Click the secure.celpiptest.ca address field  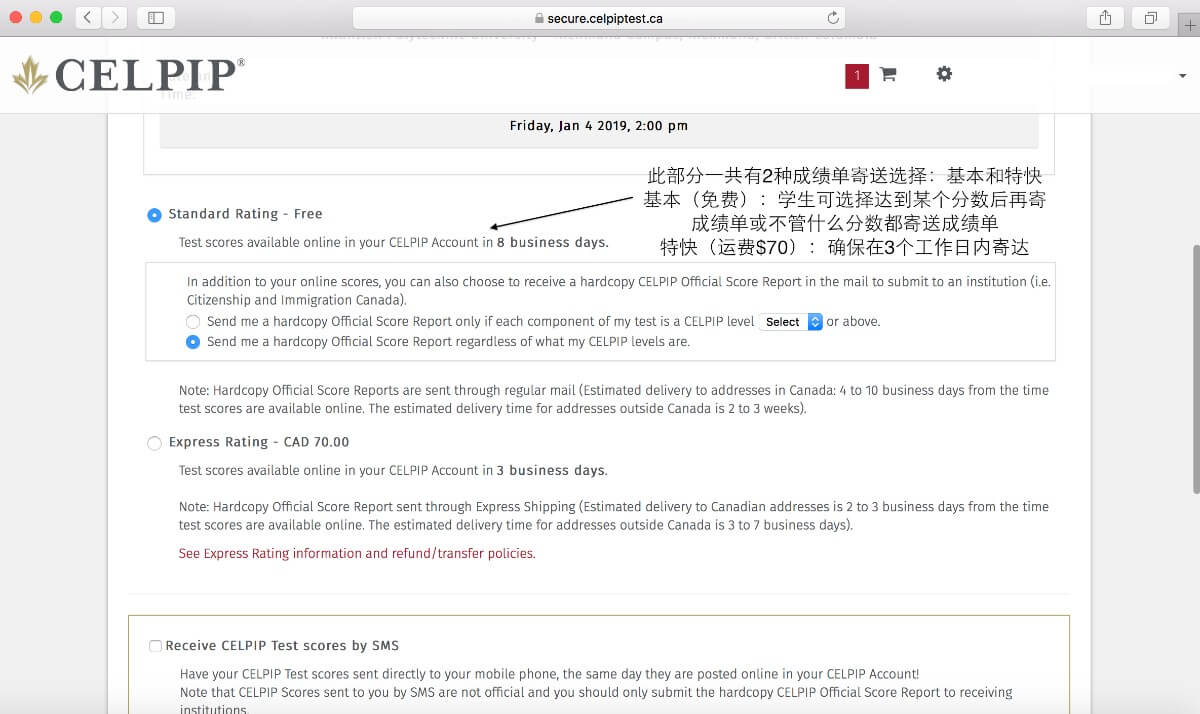(599, 18)
